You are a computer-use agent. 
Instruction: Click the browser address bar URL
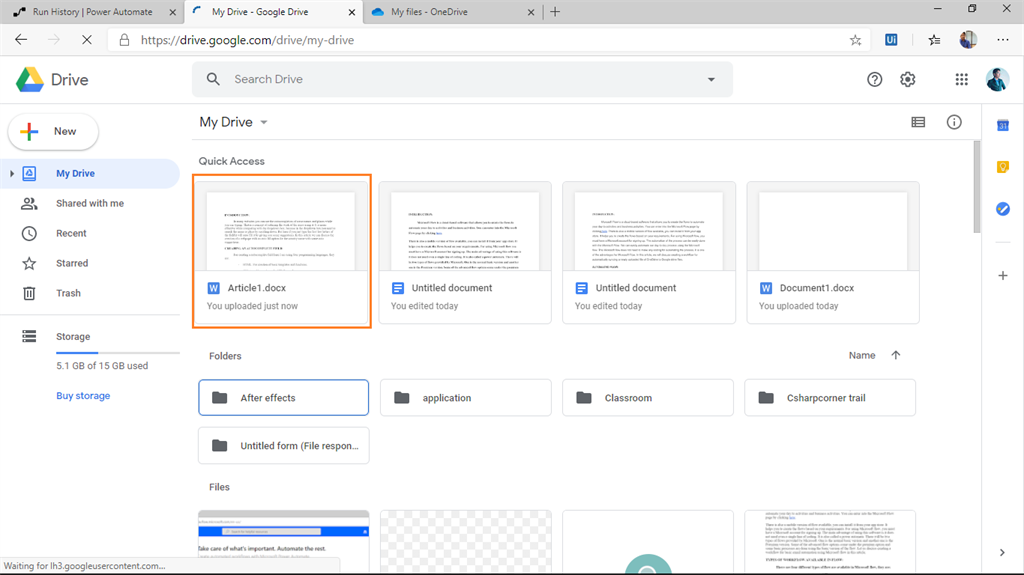click(248, 40)
